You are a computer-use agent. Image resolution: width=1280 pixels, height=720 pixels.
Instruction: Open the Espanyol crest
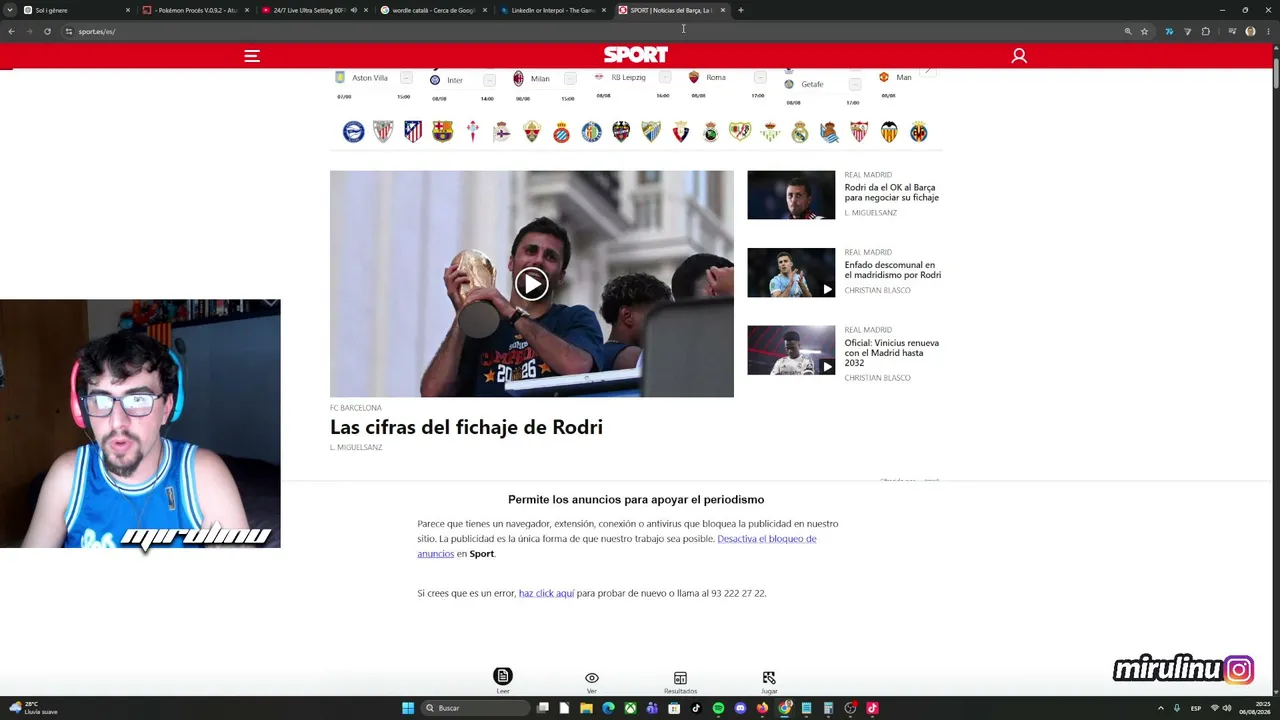tap(562, 132)
